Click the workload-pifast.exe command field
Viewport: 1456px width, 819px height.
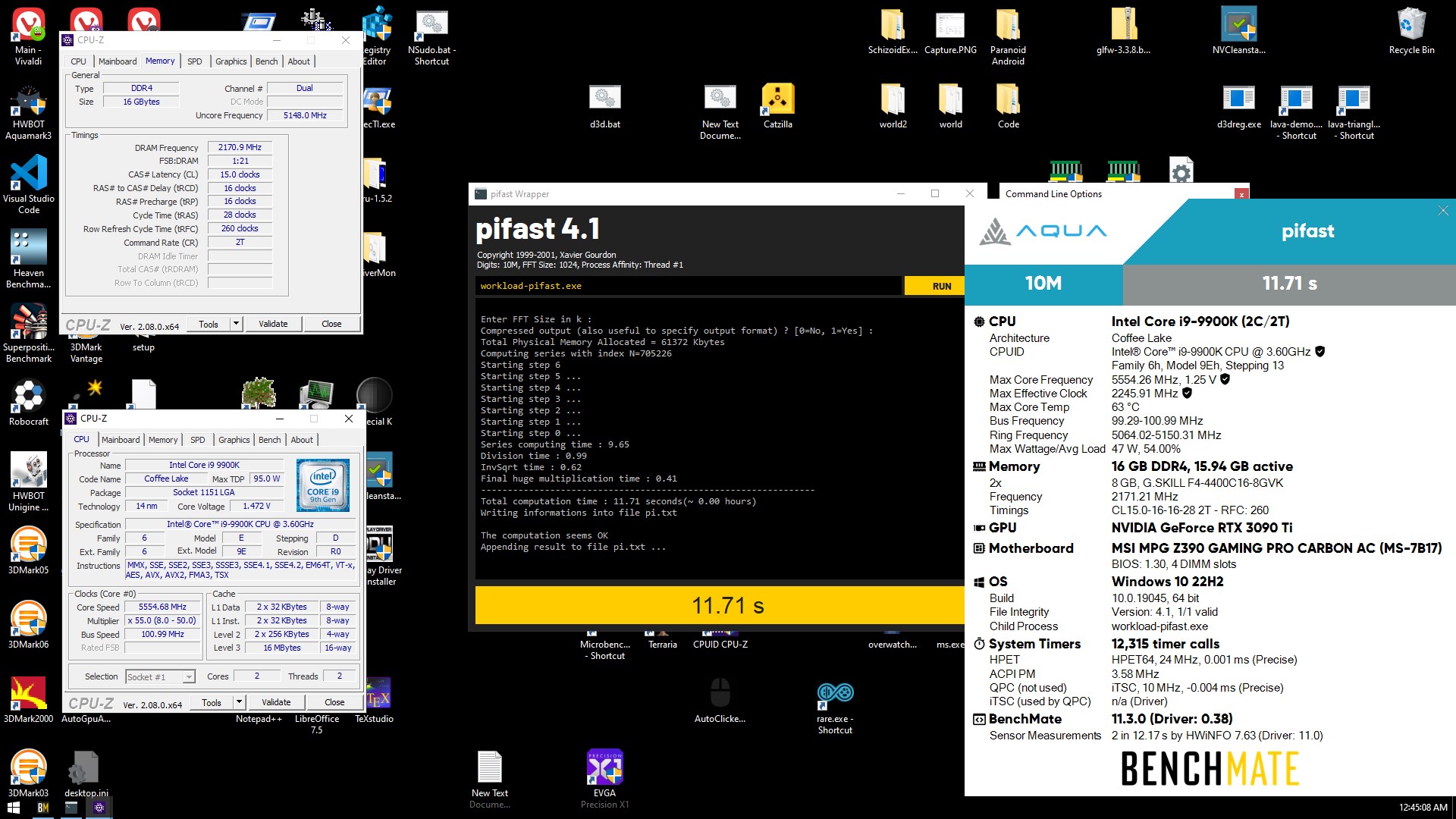[x=689, y=286]
